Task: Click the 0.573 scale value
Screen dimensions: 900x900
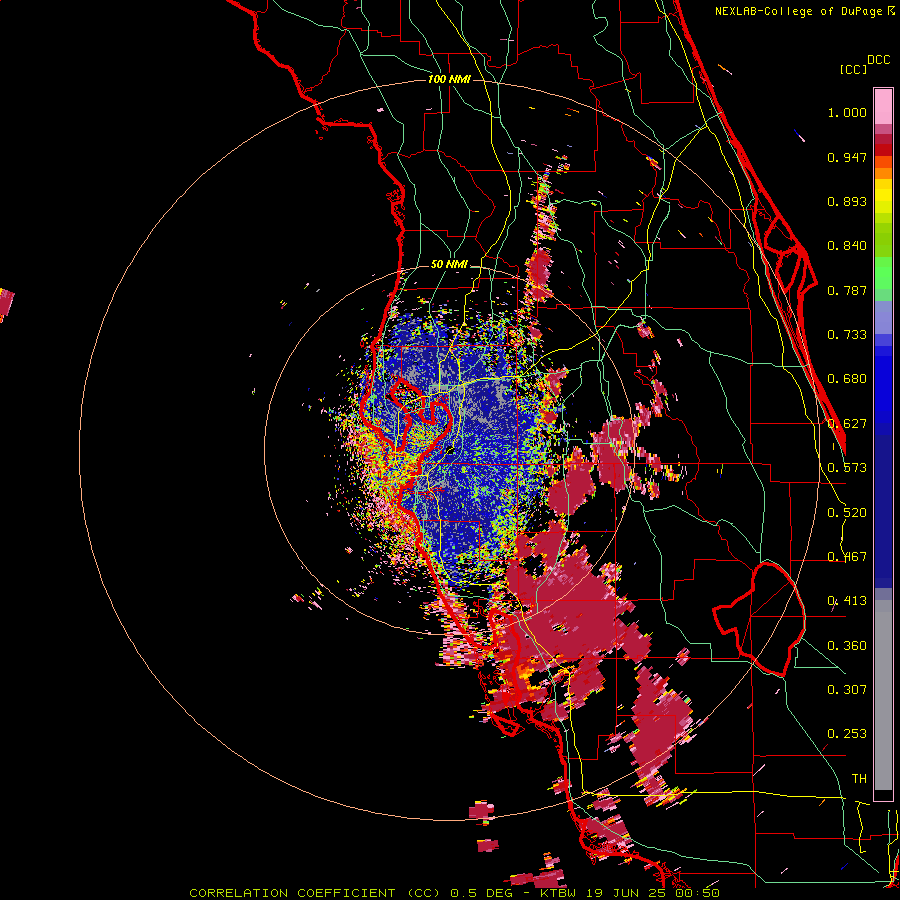Action: (x=847, y=468)
